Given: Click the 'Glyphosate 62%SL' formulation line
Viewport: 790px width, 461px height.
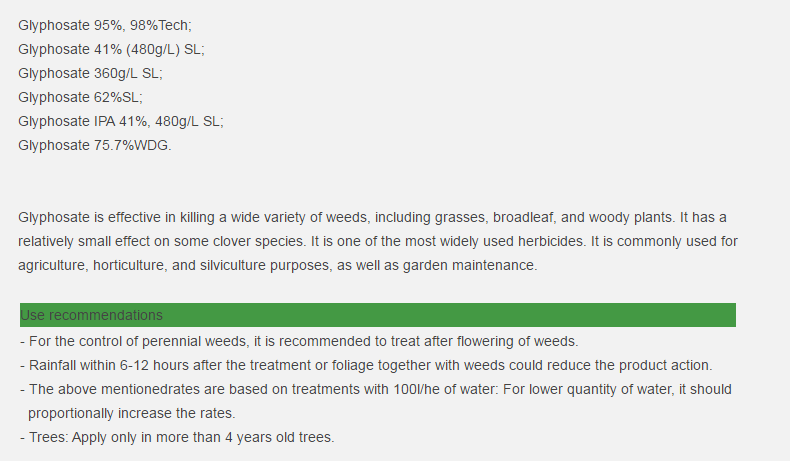Looking at the screenshot, I should coord(81,97).
